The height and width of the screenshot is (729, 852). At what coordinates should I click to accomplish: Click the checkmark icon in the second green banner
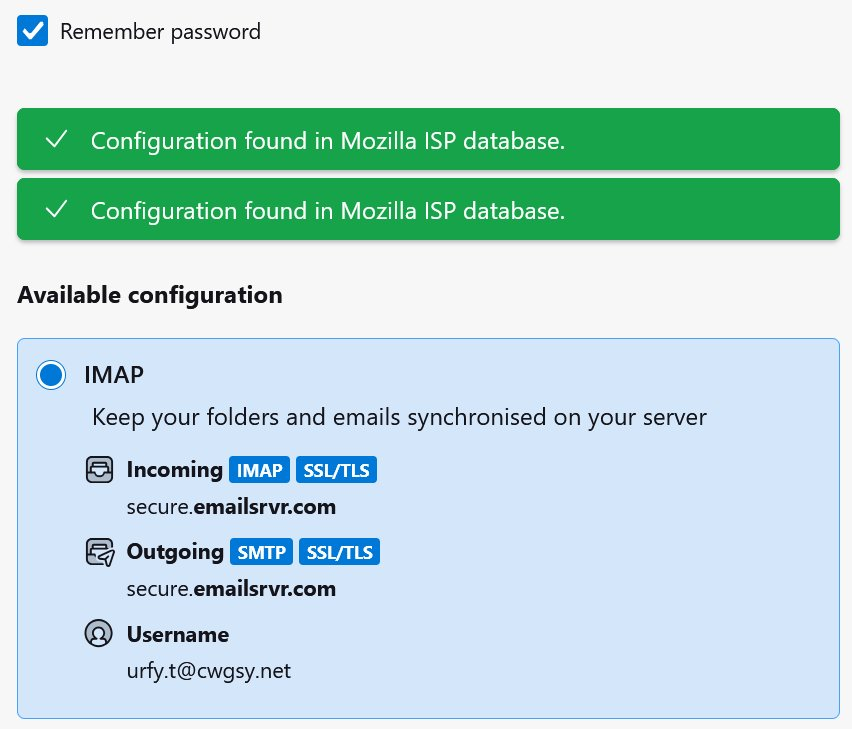pos(57,210)
